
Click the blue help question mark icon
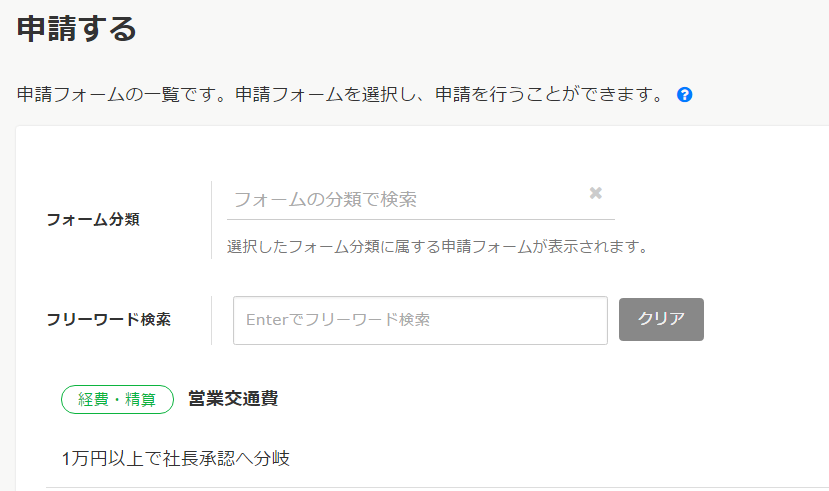click(685, 95)
